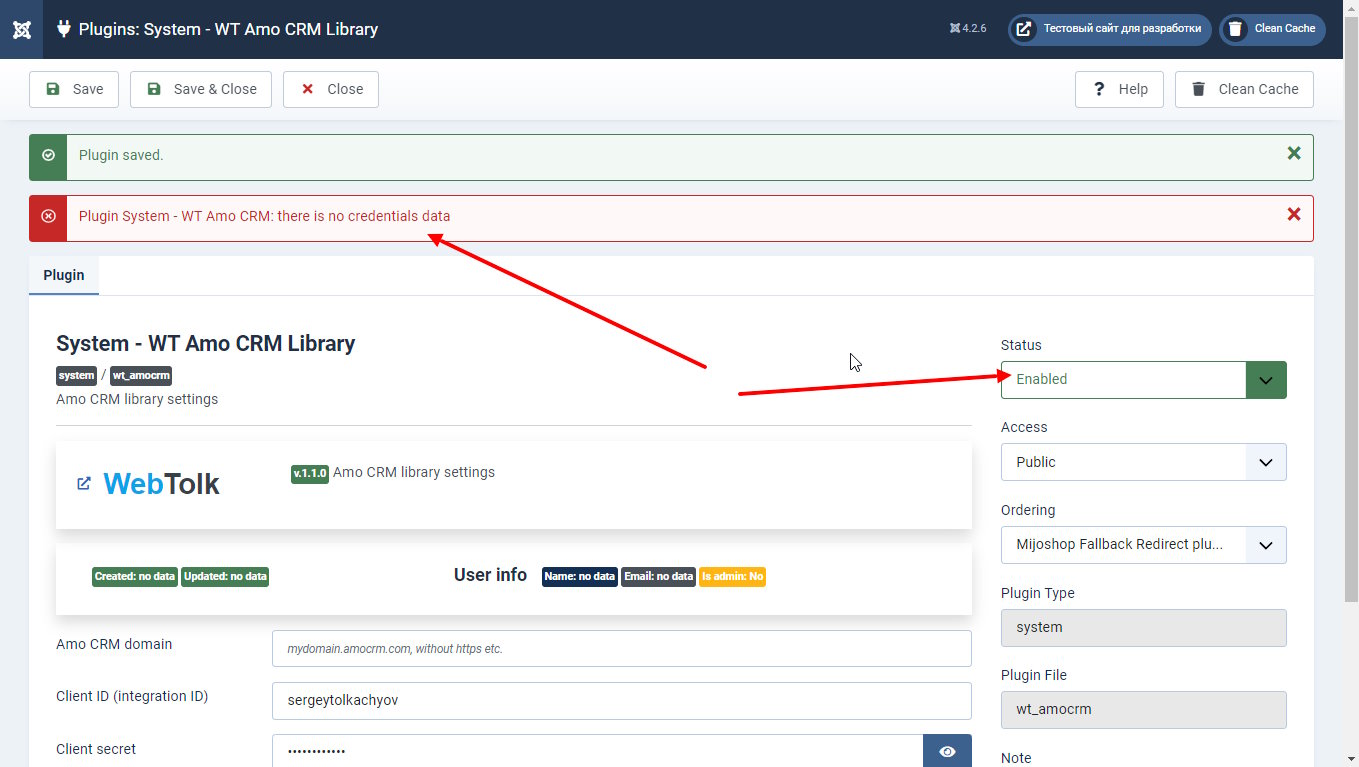Viewport: 1359px width, 767px height.
Task: Click the Joomla logo icon
Action: click(22, 29)
